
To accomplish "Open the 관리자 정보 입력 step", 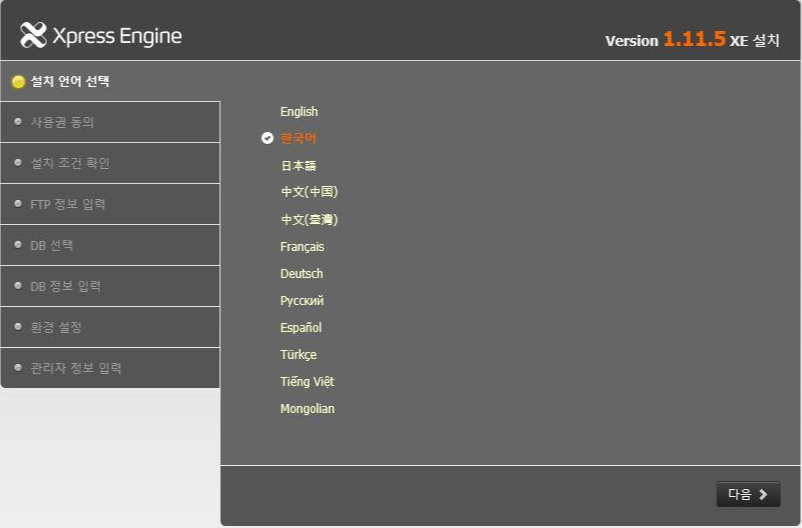I will [x=110, y=368].
